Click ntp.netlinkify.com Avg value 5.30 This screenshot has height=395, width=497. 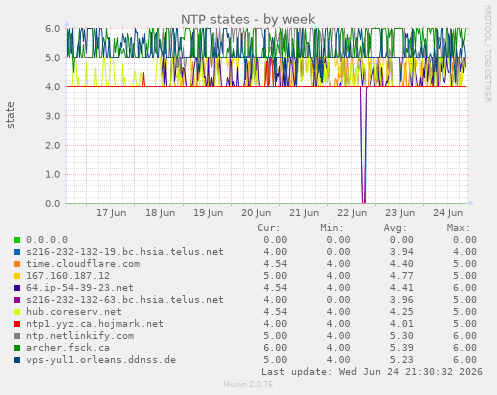[x=402, y=336]
